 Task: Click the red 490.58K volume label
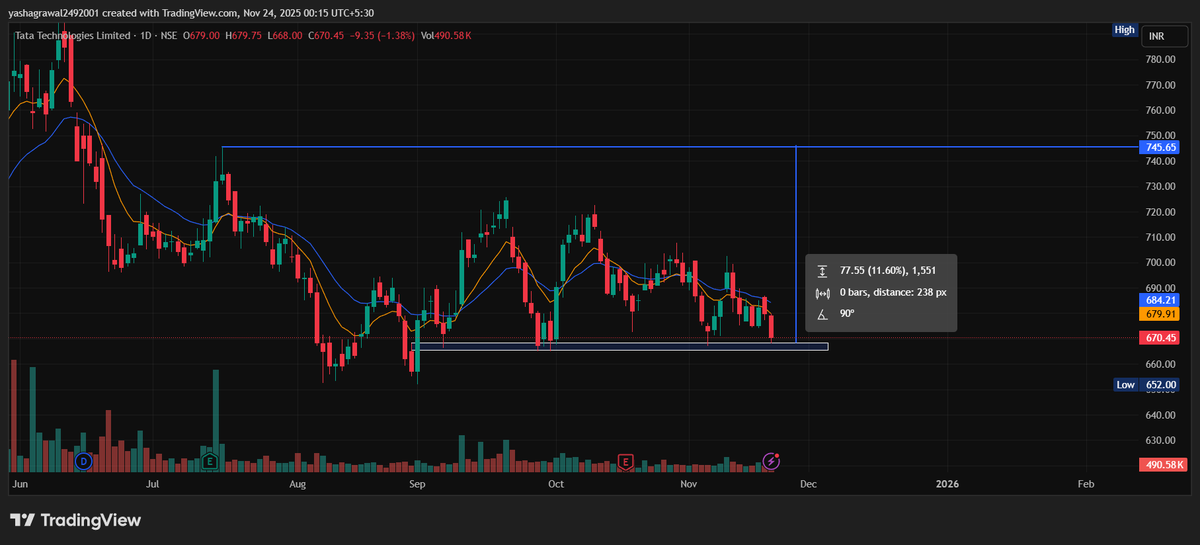tap(1162, 465)
